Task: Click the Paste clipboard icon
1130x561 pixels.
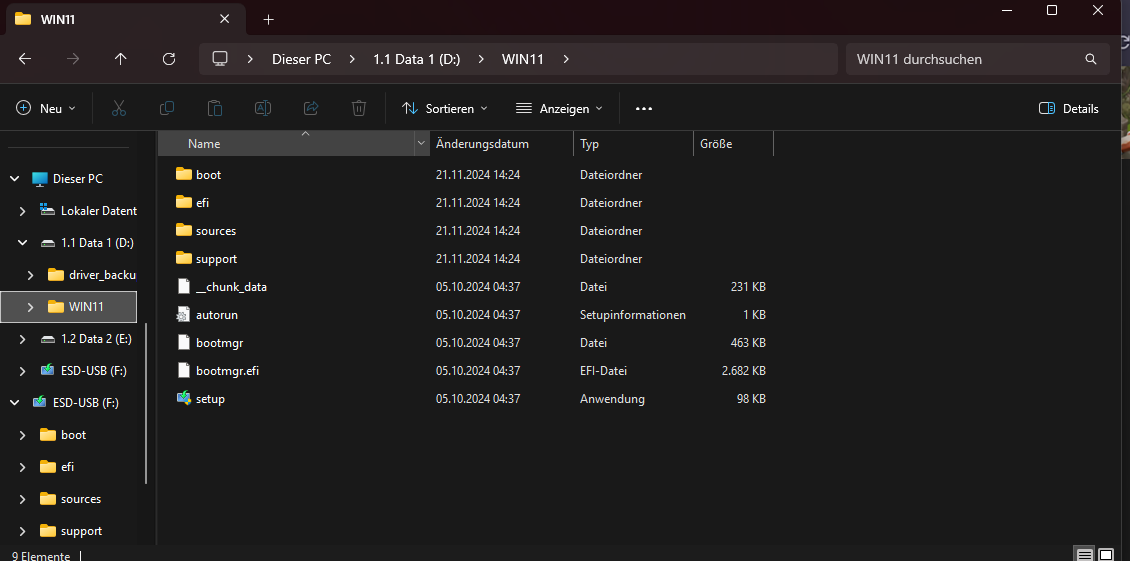Action: [x=215, y=108]
